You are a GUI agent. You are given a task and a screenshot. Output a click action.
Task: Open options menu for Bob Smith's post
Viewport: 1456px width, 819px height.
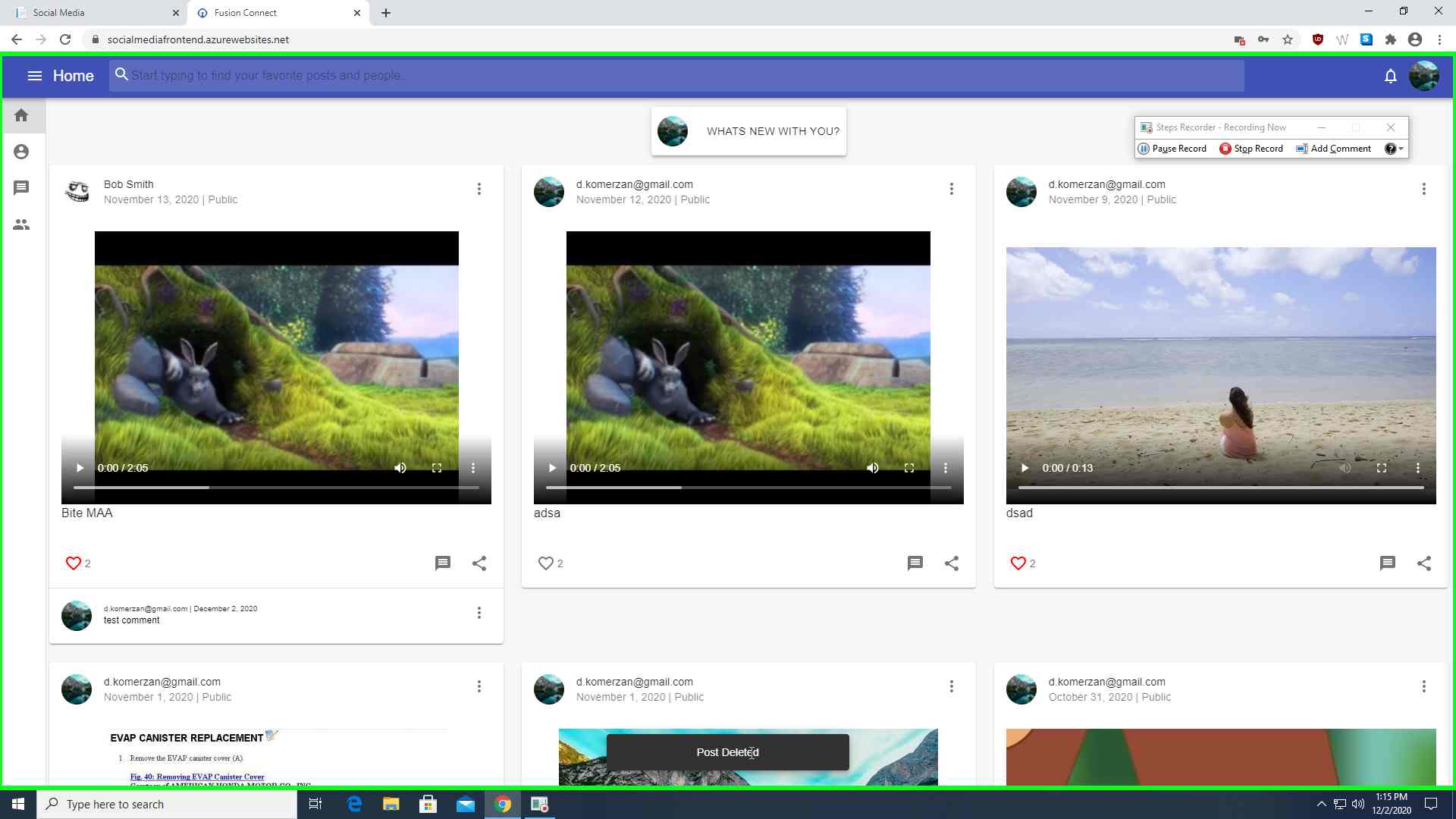479,189
